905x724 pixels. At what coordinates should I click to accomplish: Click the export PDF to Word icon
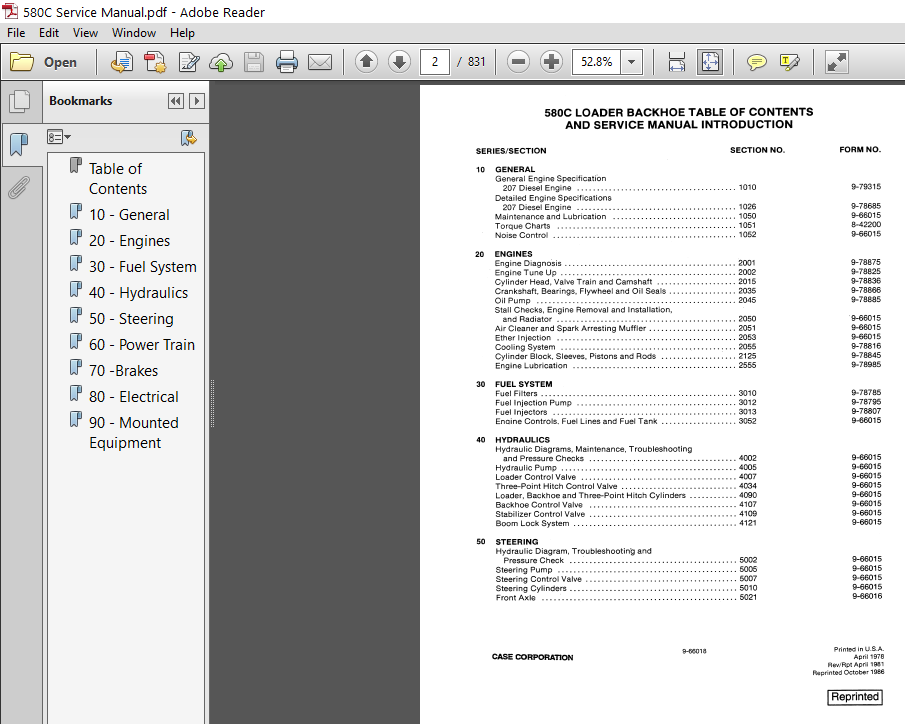click(x=122, y=62)
